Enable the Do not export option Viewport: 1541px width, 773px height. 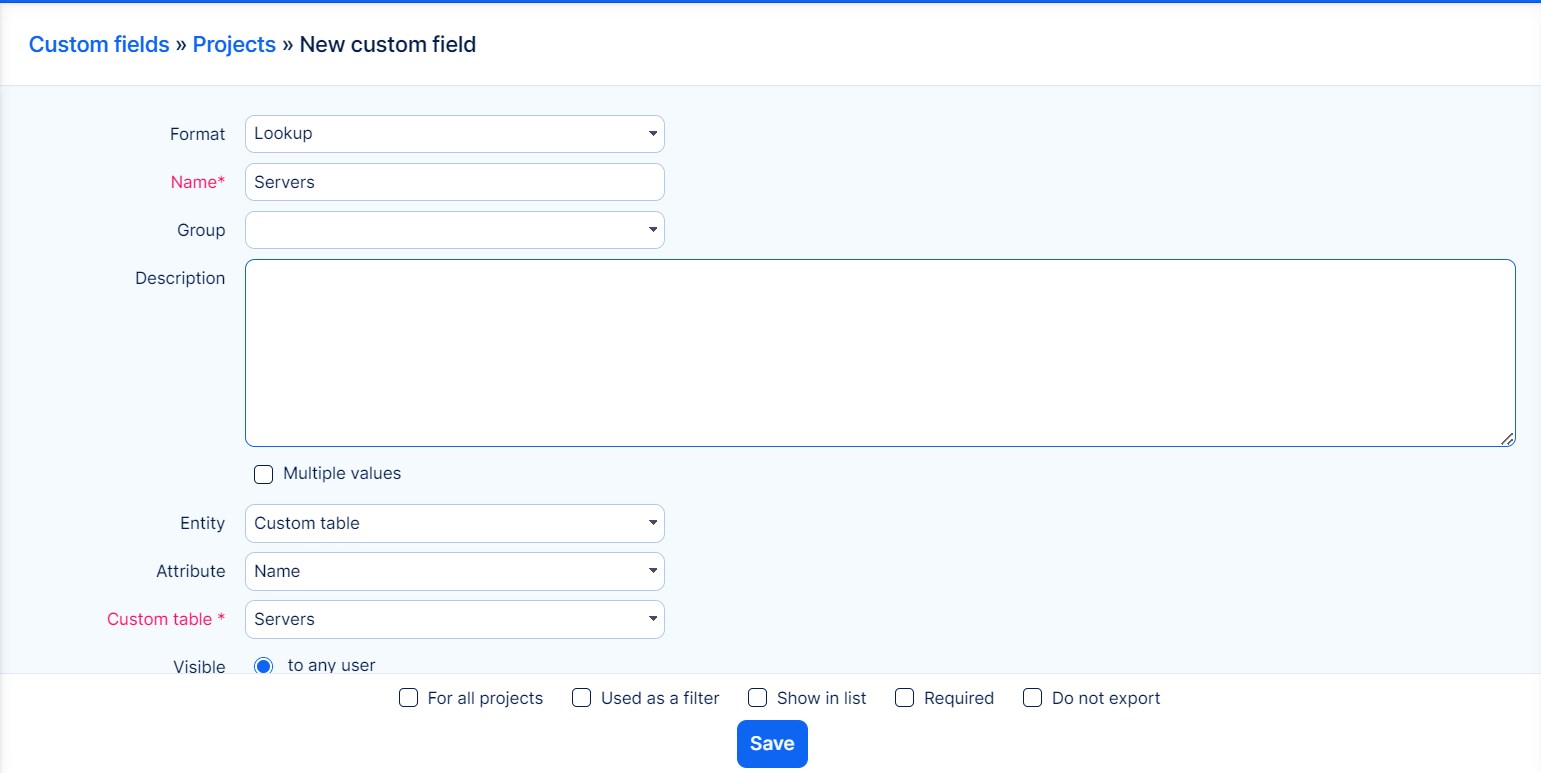click(x=1031, y=697)
